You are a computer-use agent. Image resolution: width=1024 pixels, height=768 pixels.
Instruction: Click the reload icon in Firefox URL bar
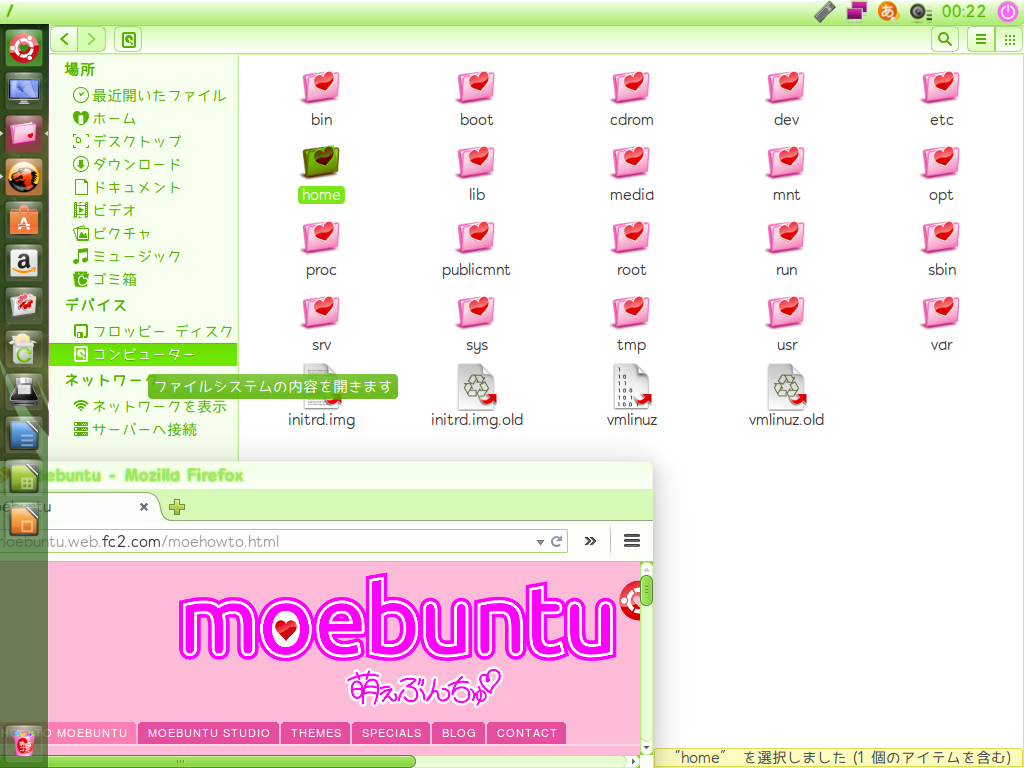pyautogui.click(x=557, y=541)
